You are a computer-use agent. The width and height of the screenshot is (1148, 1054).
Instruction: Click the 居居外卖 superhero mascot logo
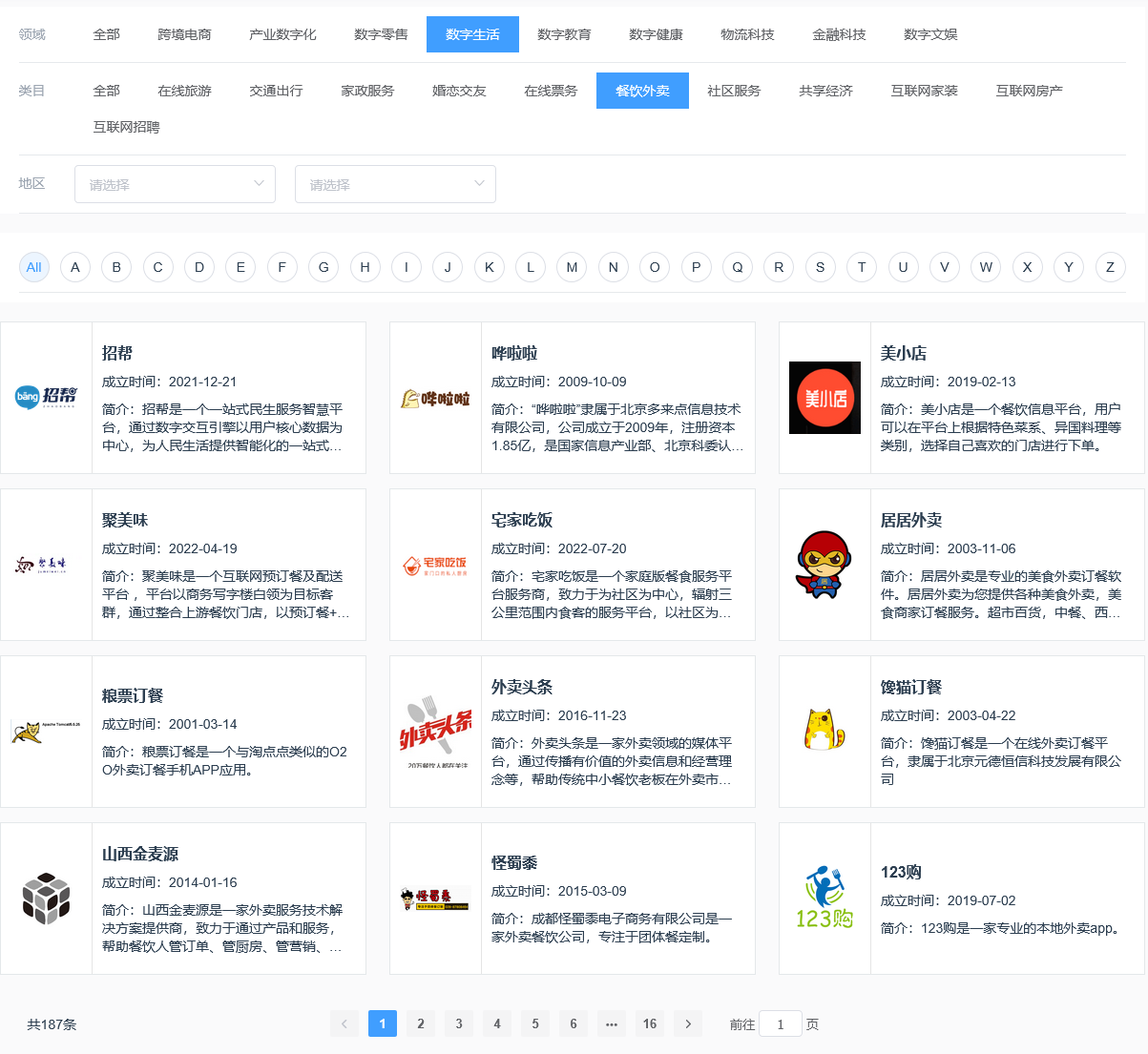pyautogui.click(x=824, y=565)
